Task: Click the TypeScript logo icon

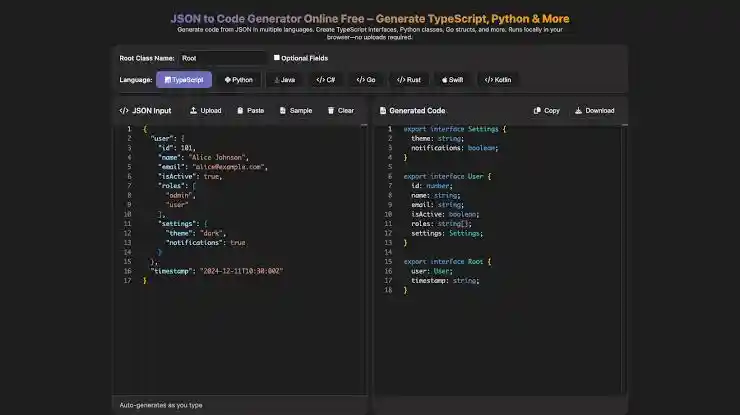Action: coord(168,80)
